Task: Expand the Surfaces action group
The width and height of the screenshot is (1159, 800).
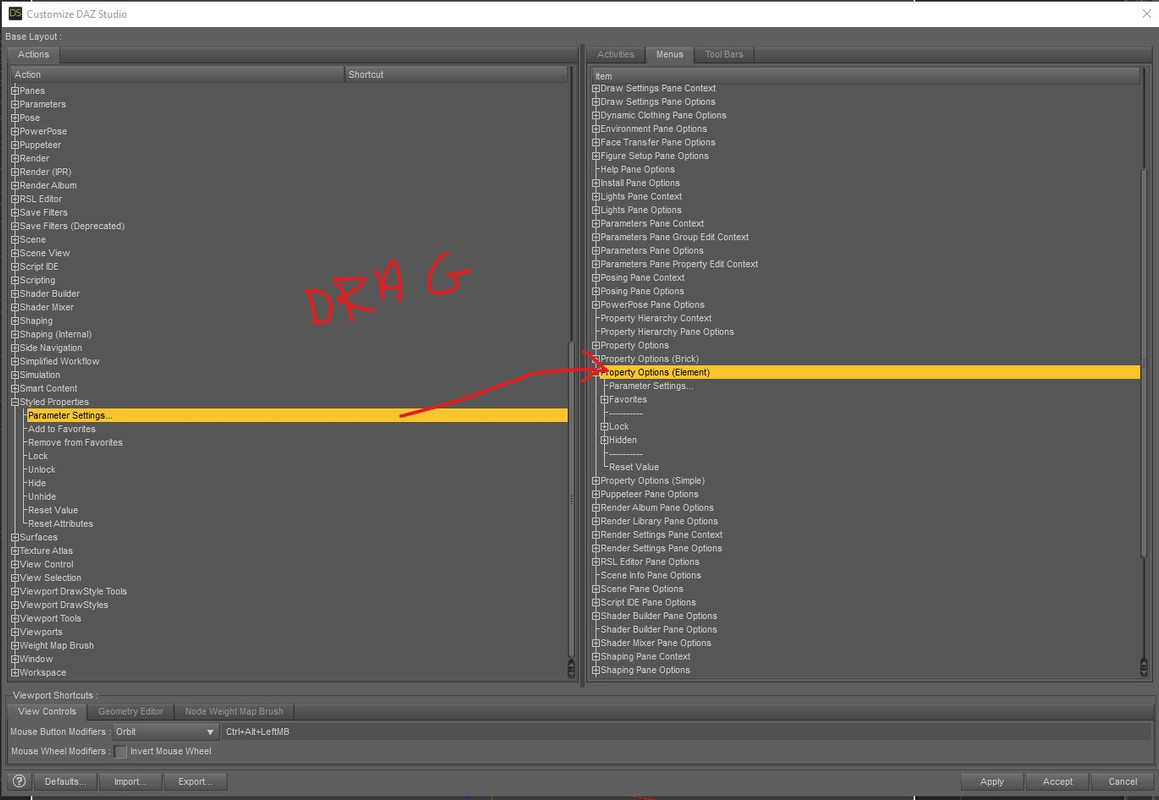Action: (x=15, y=538)
